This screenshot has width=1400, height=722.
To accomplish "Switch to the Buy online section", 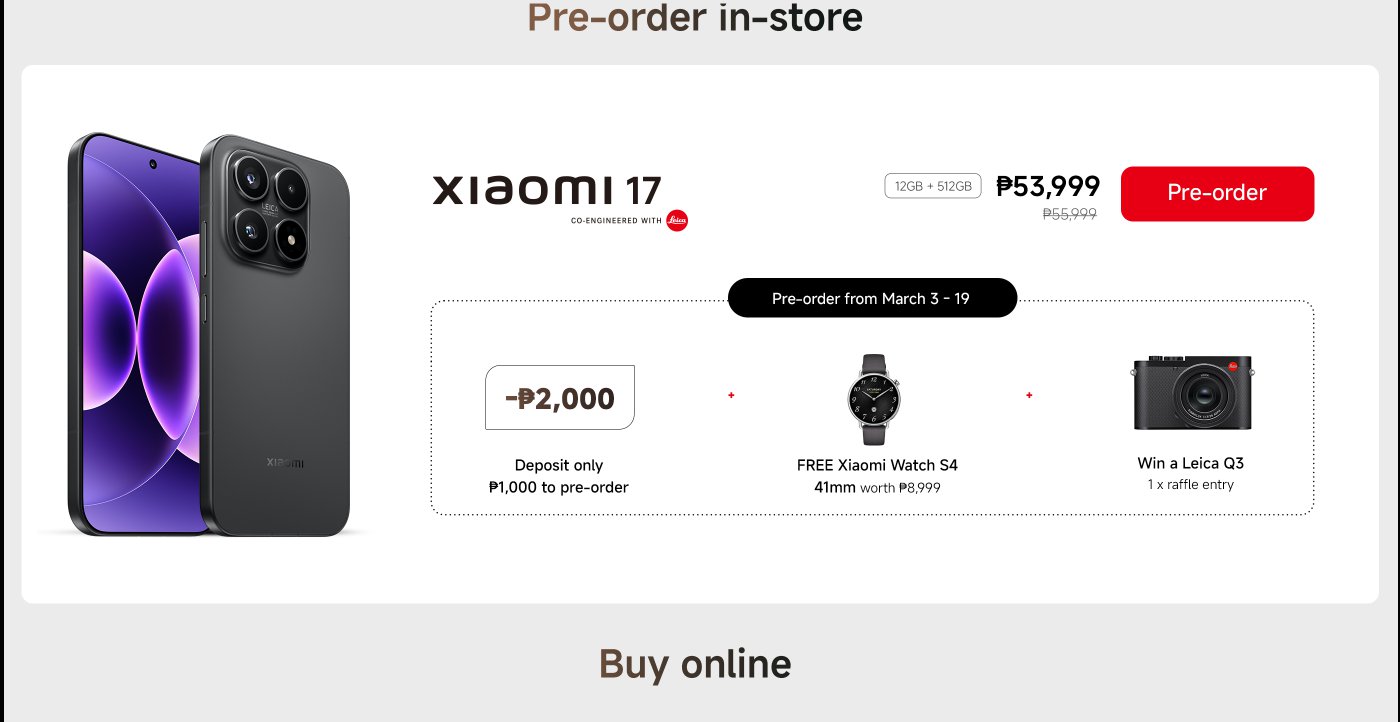I will pyautogui.click(x=696, y=662).
